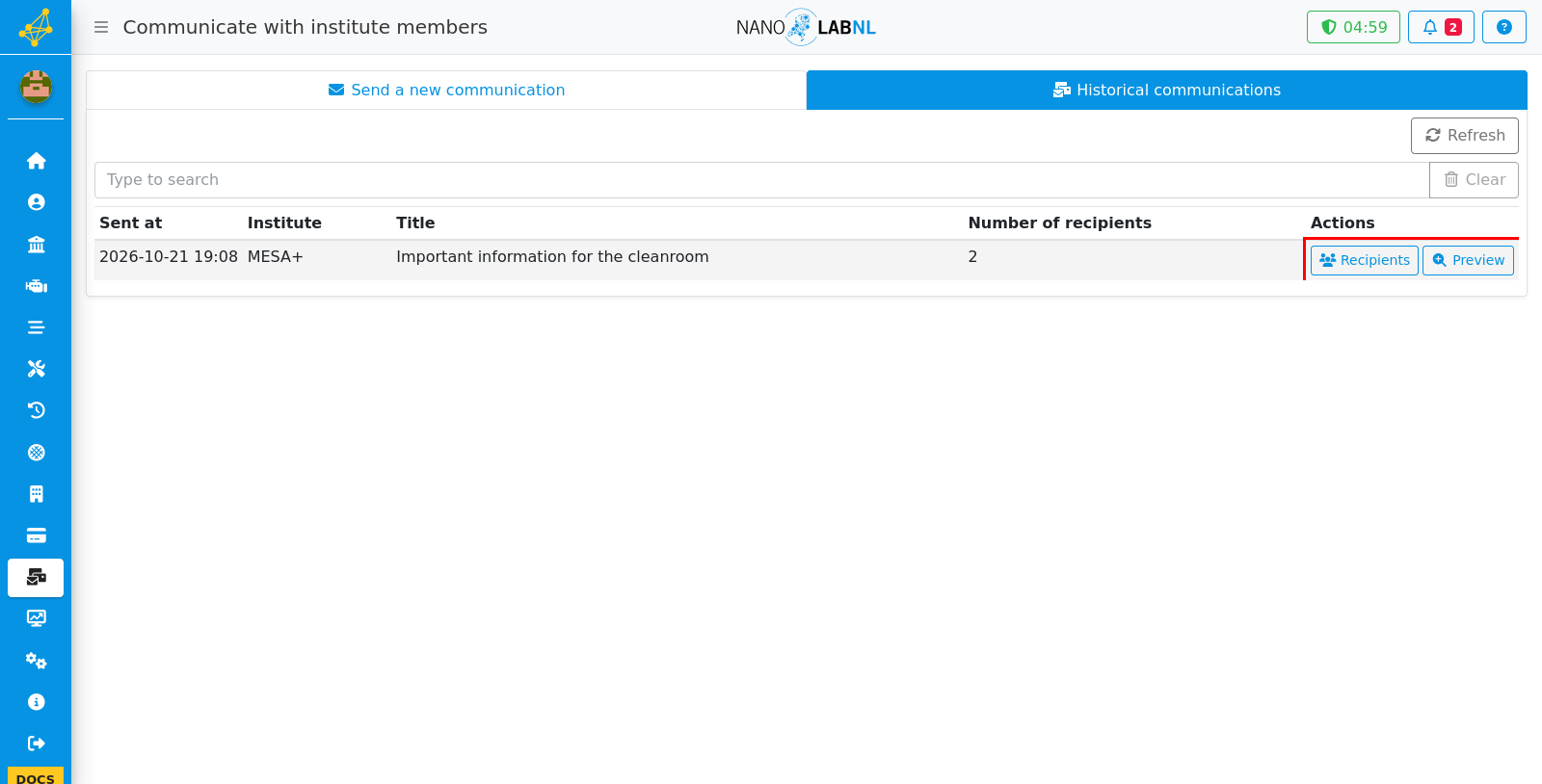Click the Refresh button
The image size is (1542, 784).
pyautogui.click(x=1464, y=136)
